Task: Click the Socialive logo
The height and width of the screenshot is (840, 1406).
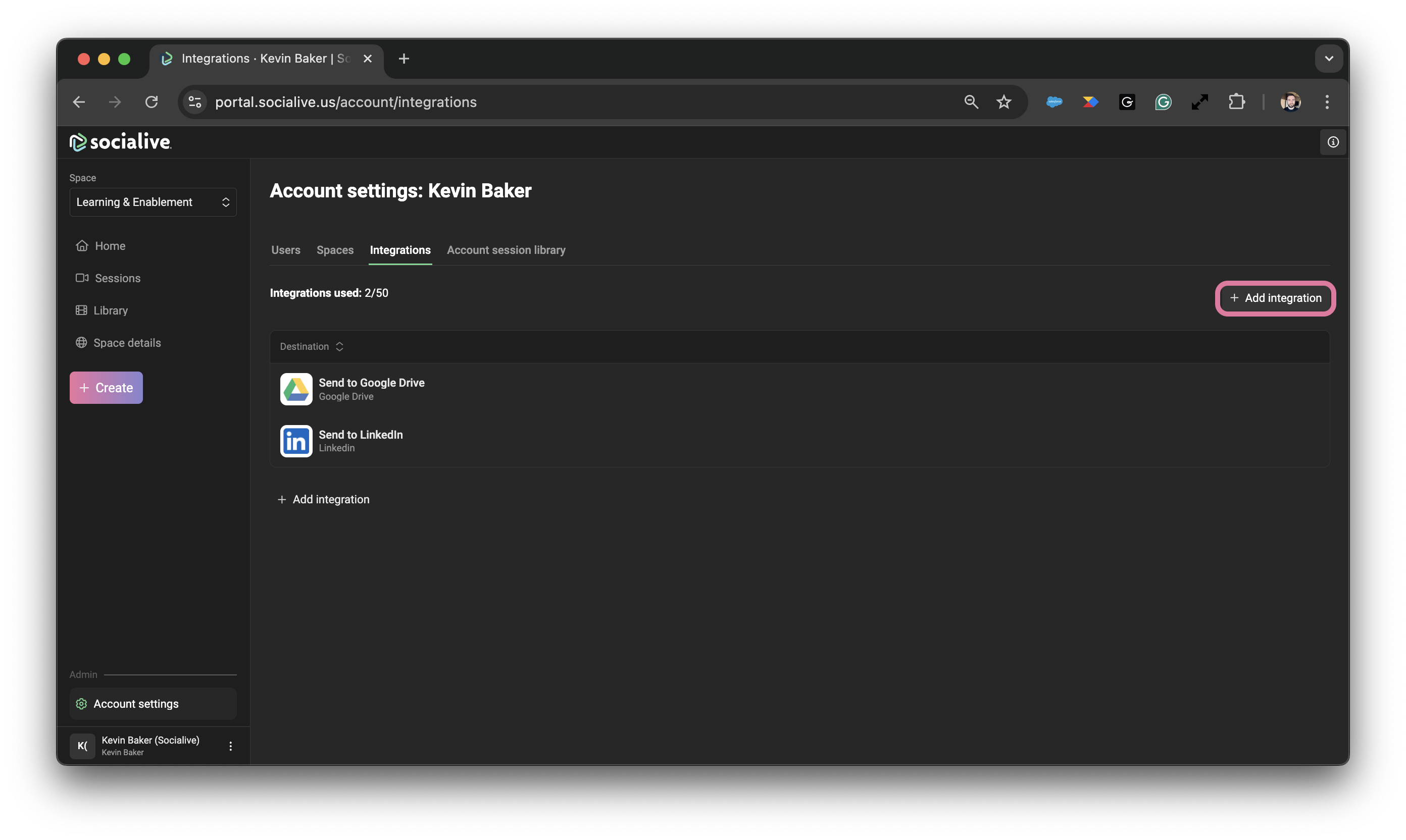Action: 120,141
